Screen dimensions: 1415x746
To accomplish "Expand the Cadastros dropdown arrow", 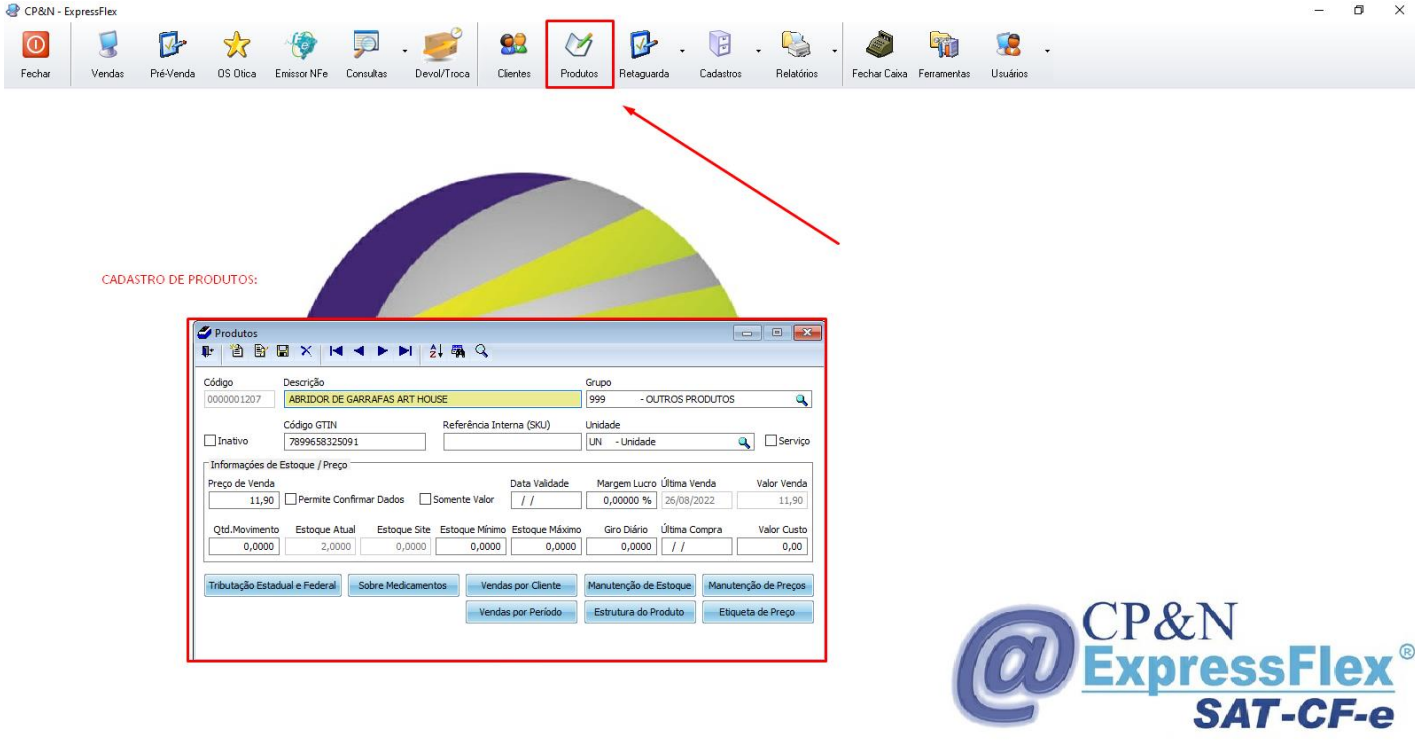I will click(x=758, y=50).
